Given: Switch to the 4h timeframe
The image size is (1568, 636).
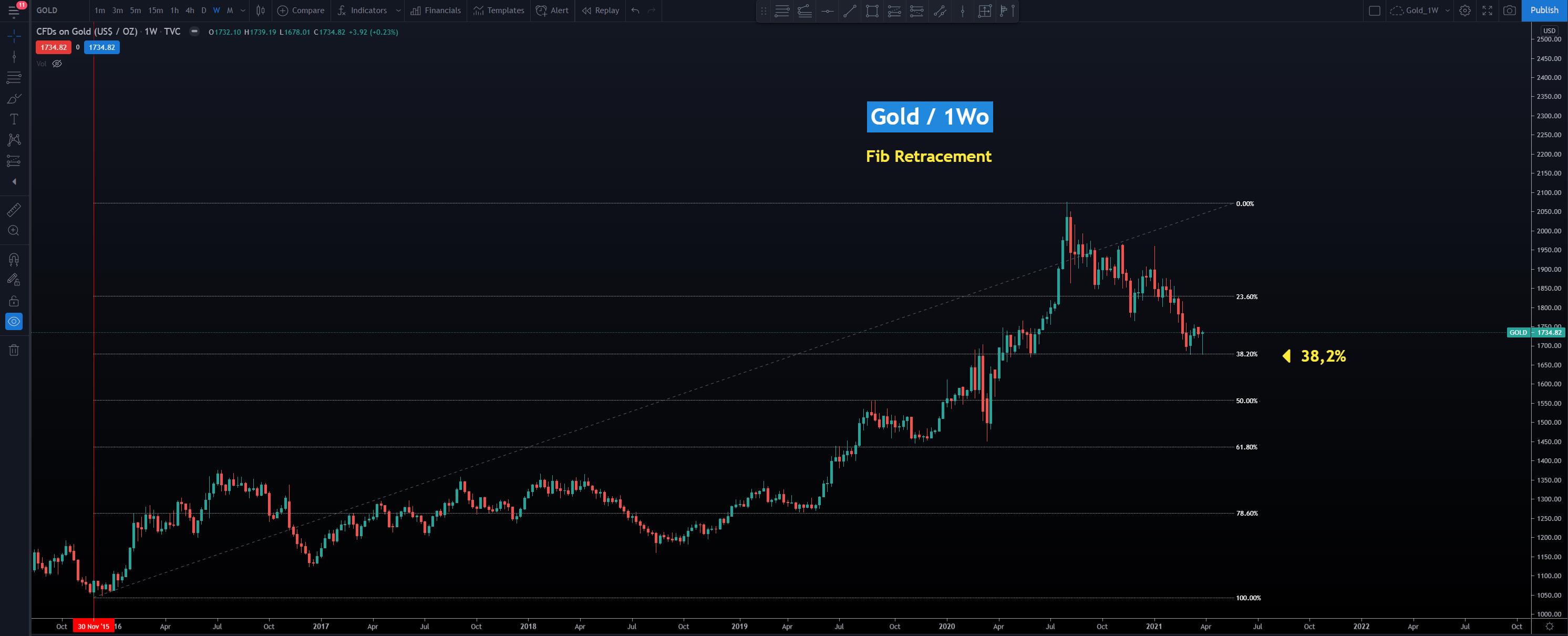Looking at the screenshot, I should [x=190, y=11].
